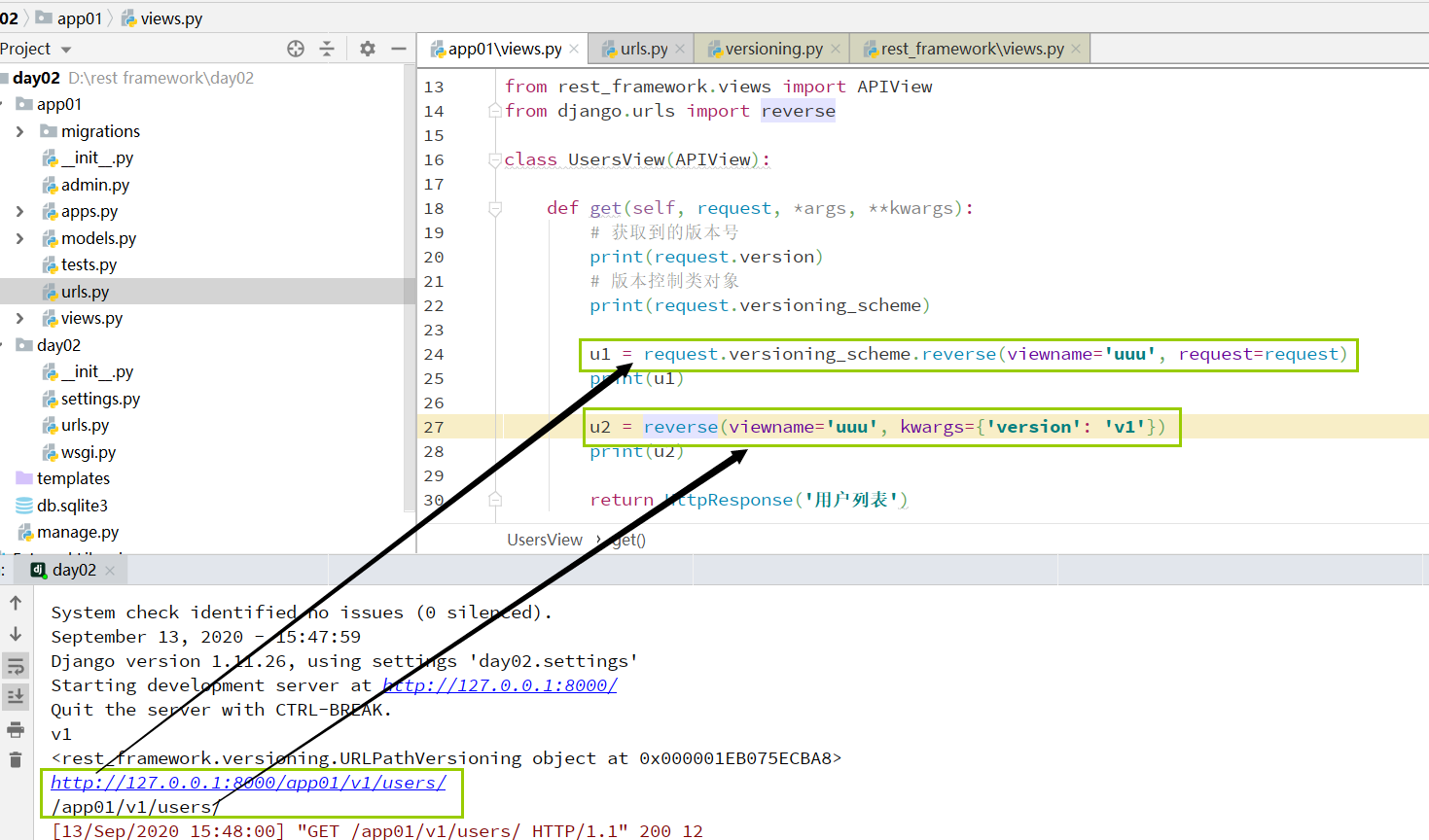
Task: Click get() in editor breadcrumb
Action: coord(629,540)
